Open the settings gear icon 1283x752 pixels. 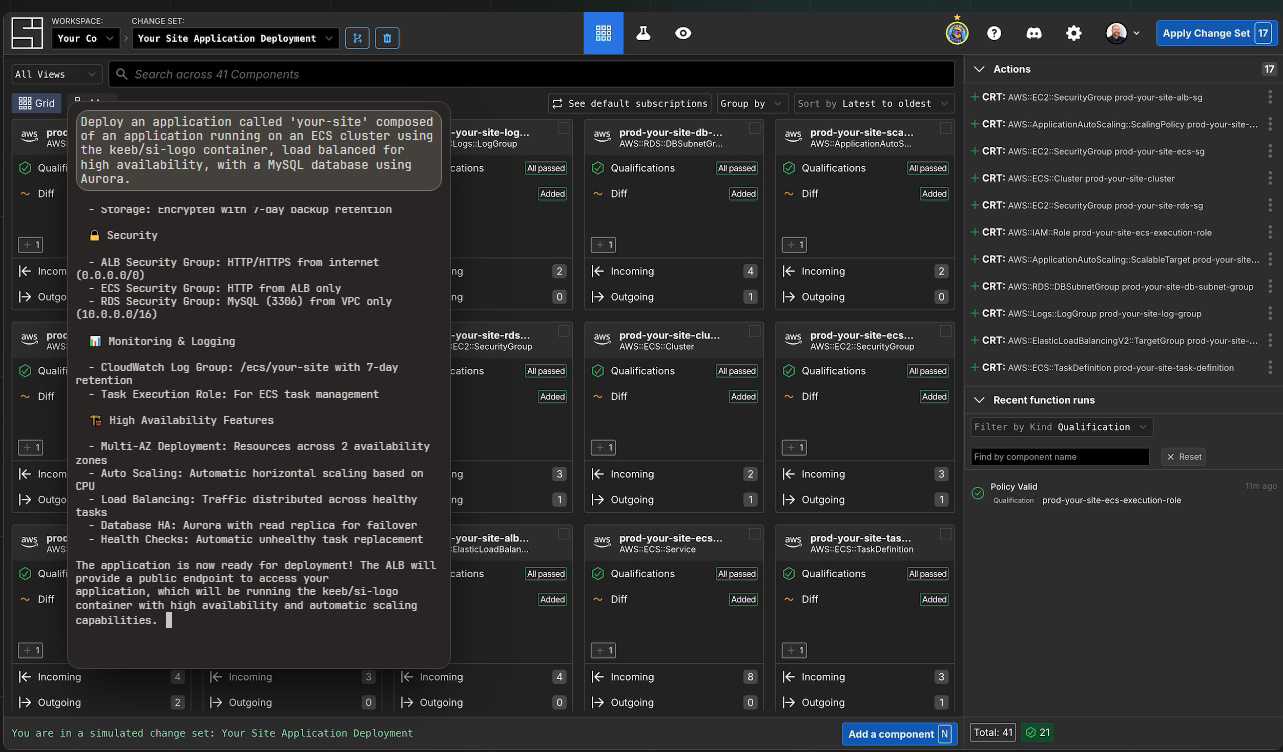pyautogui.click(x=1074, y=33)
